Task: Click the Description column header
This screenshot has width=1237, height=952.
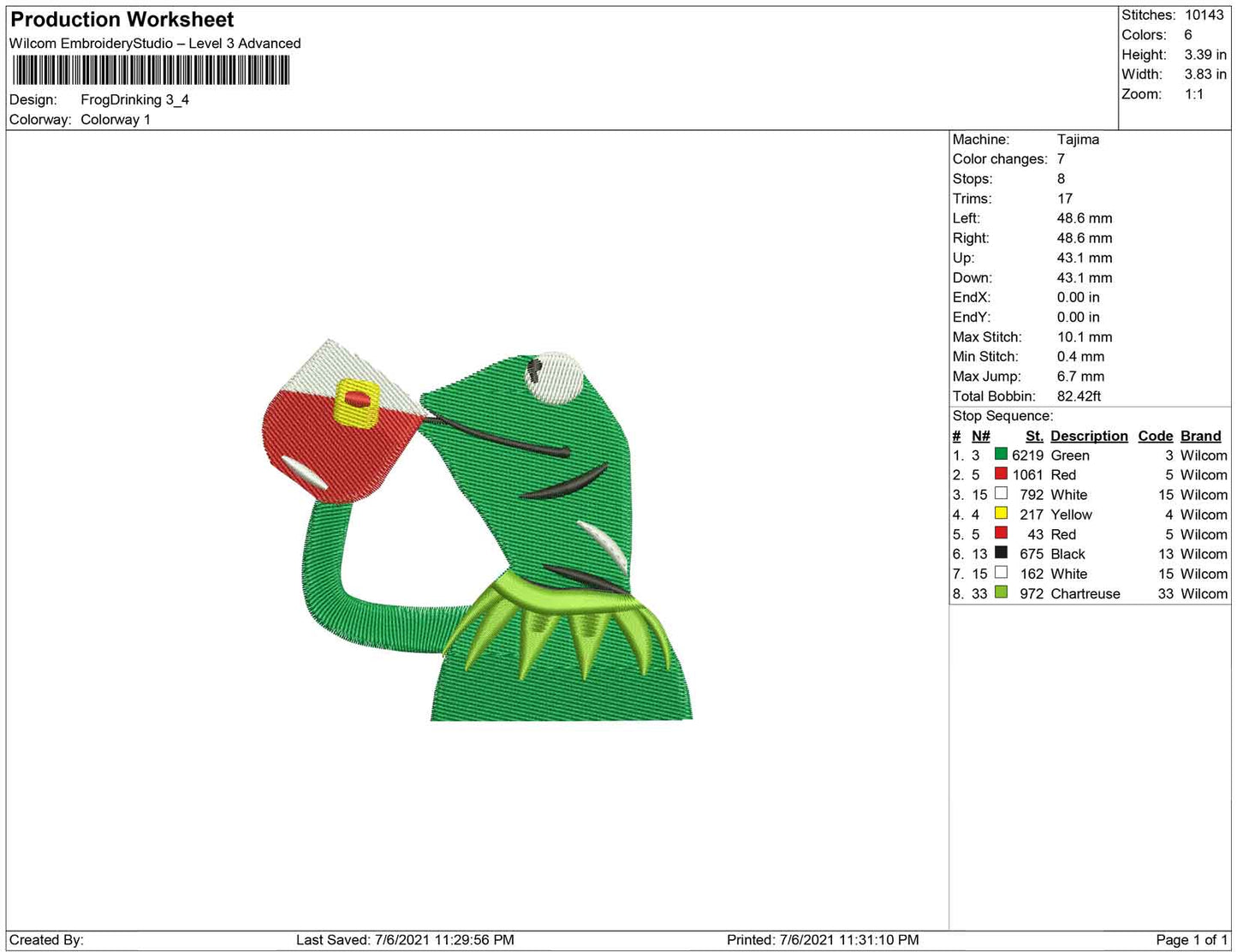Action: 1088,436
